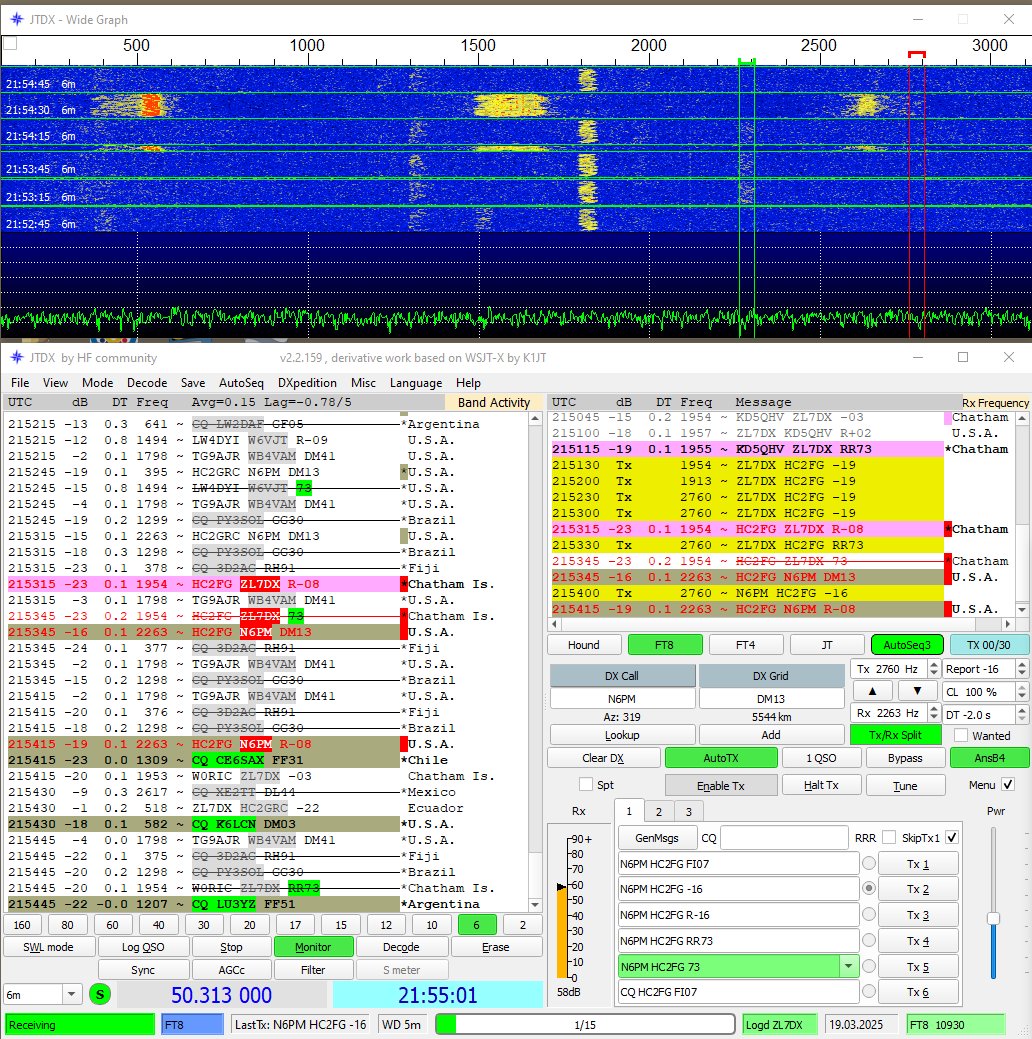Open the Decode menu
This screenshot has height=1039, width=1032.
(x=147, y=382)
